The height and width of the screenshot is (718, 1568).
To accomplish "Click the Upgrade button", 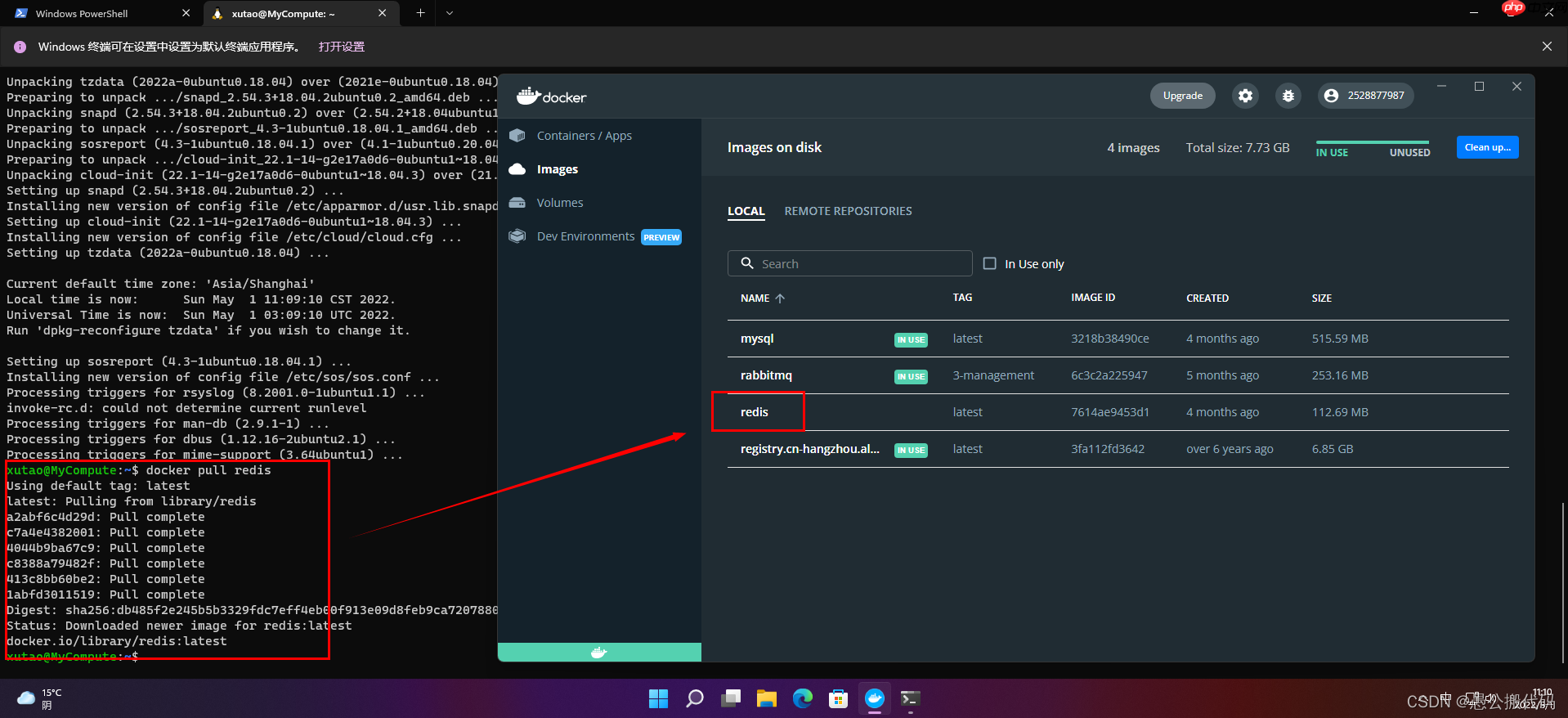I will (x=1182, y=96).
